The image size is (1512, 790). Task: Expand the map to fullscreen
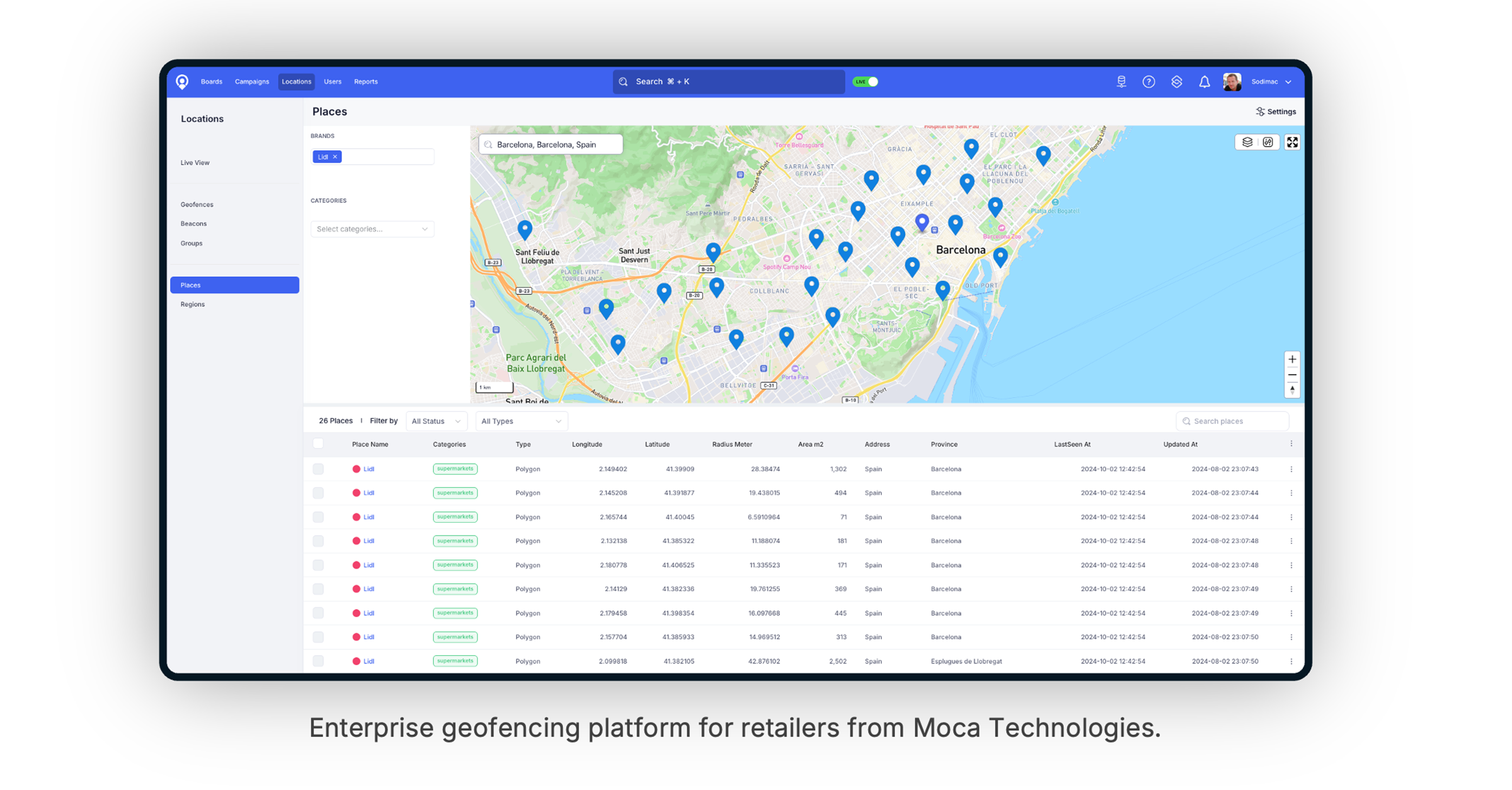coord(1292,142)
